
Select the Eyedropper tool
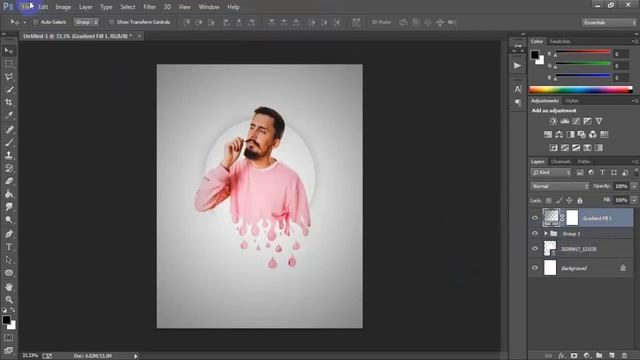tap(9, 115)
